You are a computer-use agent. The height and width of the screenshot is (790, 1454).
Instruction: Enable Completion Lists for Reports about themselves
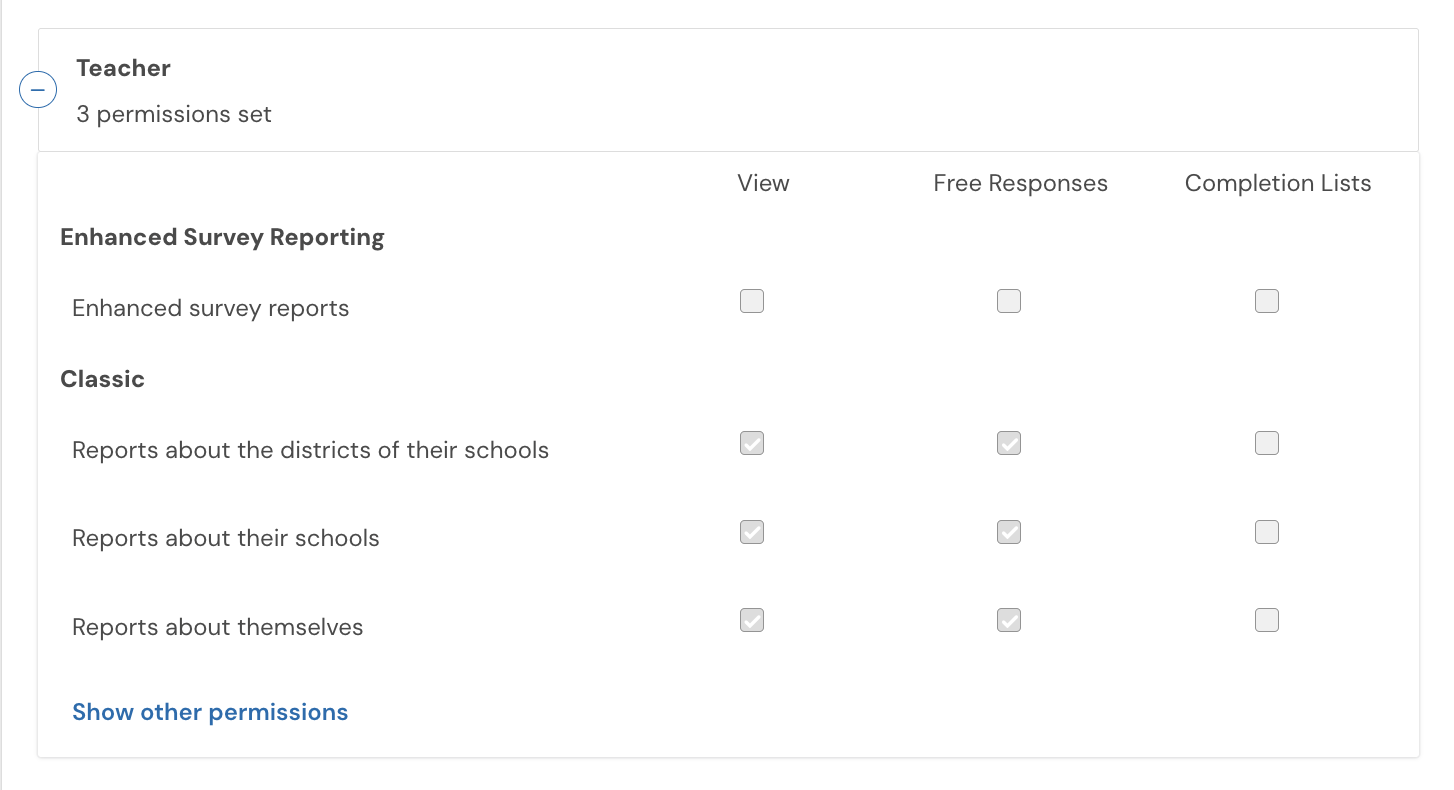tap(1267, 620)
